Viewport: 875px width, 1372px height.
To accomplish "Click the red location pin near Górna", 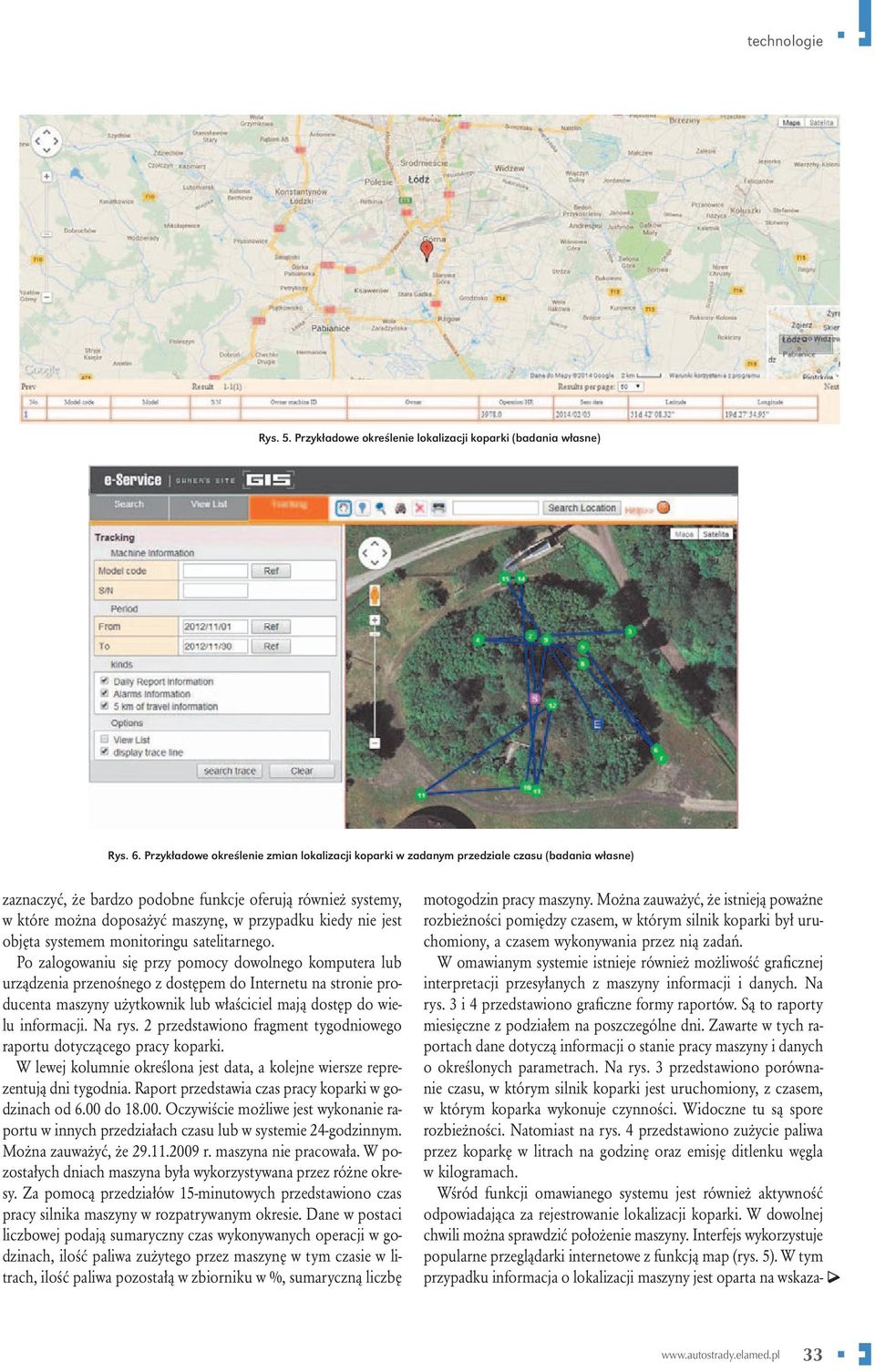I will coord(426,250).
